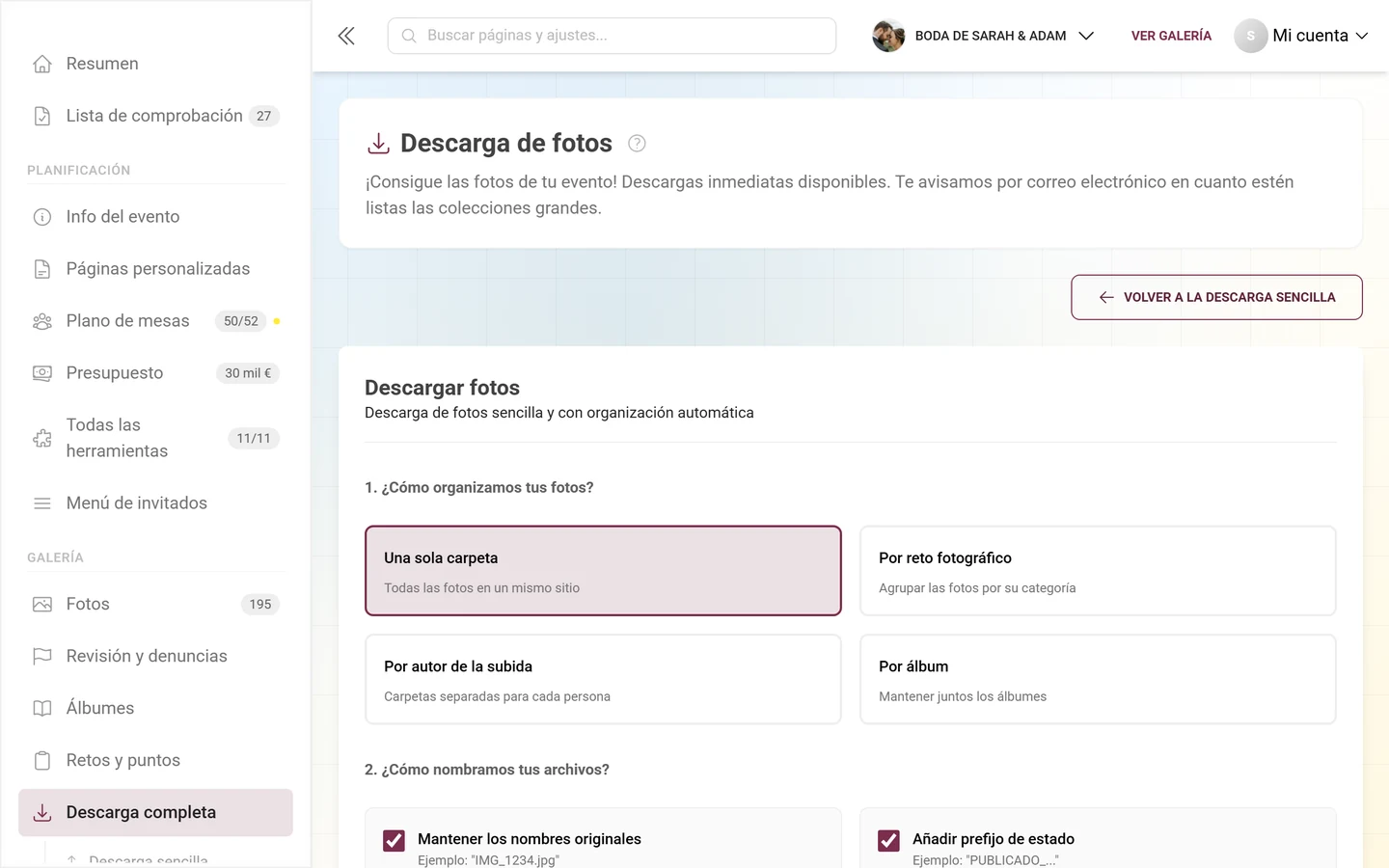This screenshot has height=868, width=1389.
Task: Collapse sidebar with double chevron icon
Action: [x=346, y=36]
